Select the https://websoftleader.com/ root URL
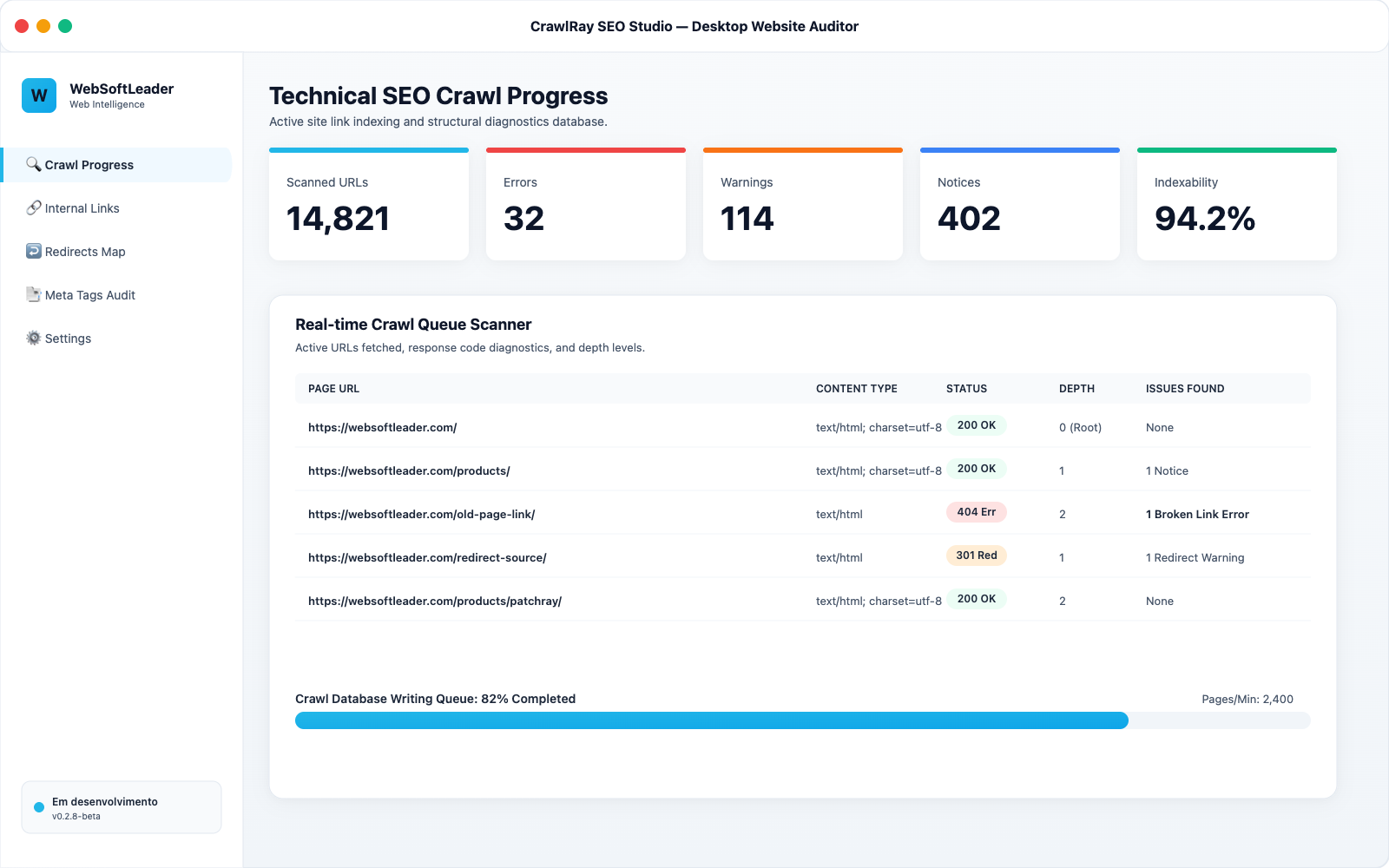 click(x=382, y=427)
